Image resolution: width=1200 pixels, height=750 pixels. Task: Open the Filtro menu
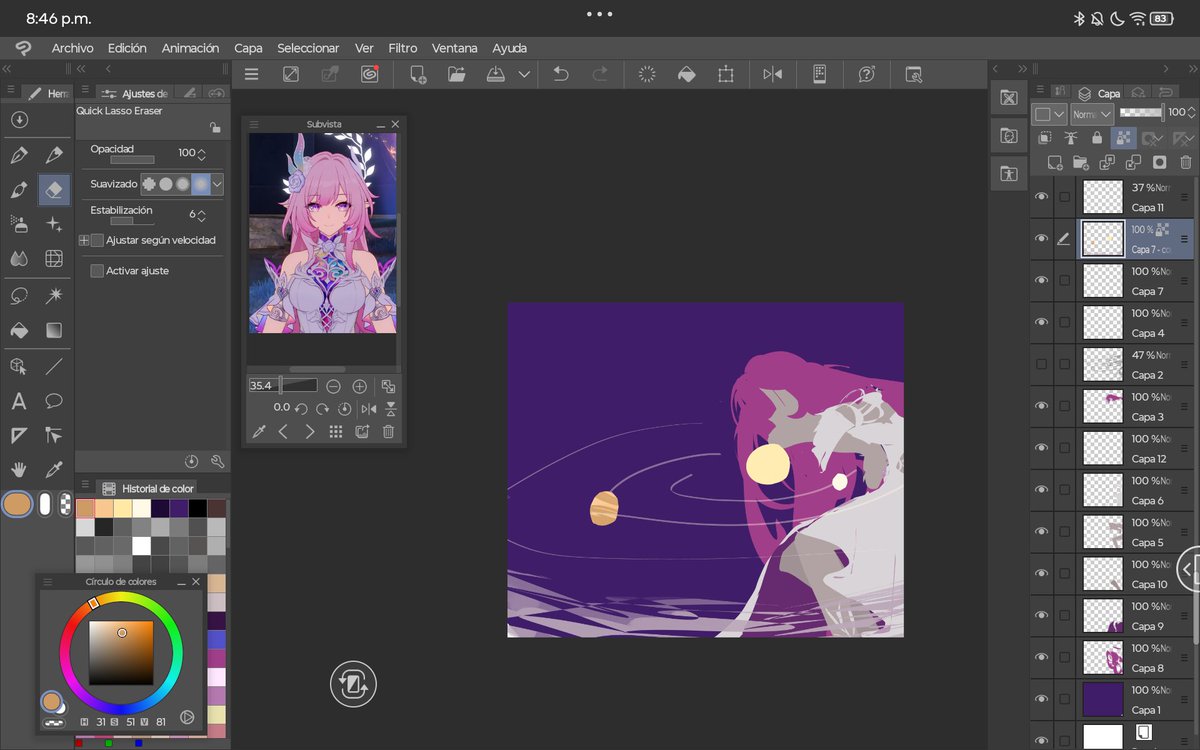403,48
